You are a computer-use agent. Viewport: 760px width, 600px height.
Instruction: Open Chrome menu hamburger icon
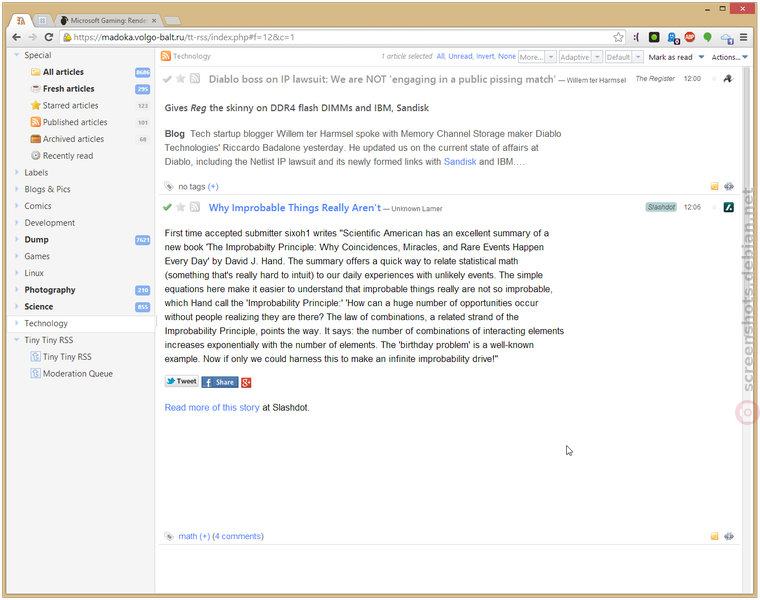[x=743, y=37]
